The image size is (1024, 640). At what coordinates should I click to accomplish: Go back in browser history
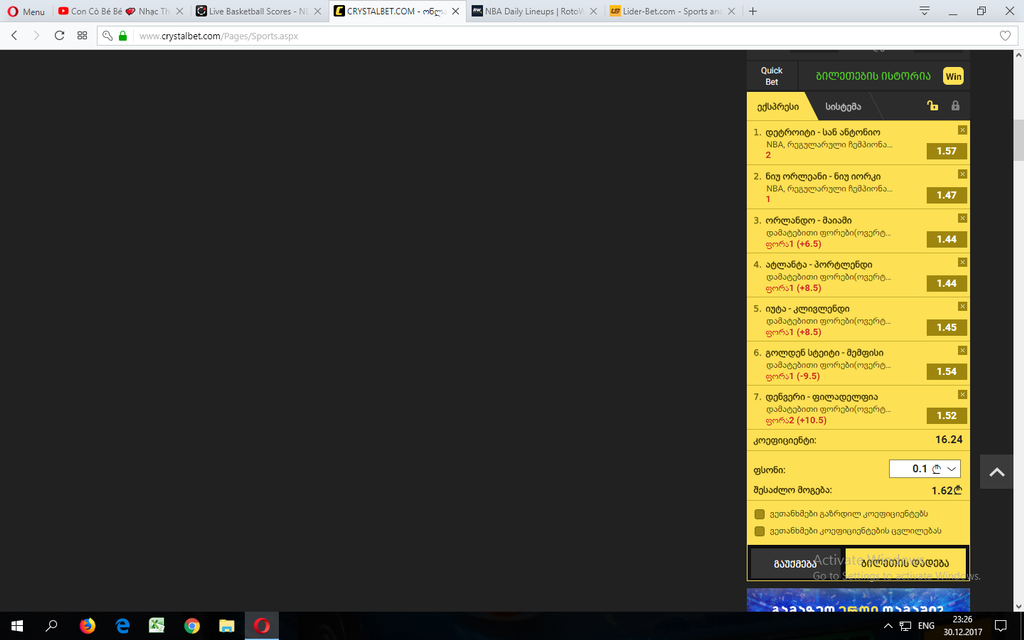coord(14,35)
